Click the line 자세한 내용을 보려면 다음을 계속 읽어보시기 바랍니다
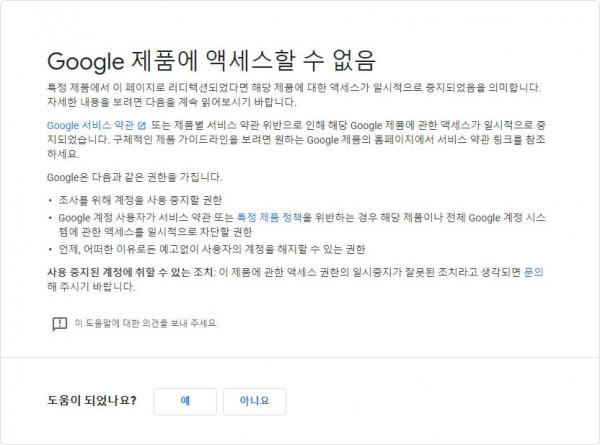 (171, 102)
